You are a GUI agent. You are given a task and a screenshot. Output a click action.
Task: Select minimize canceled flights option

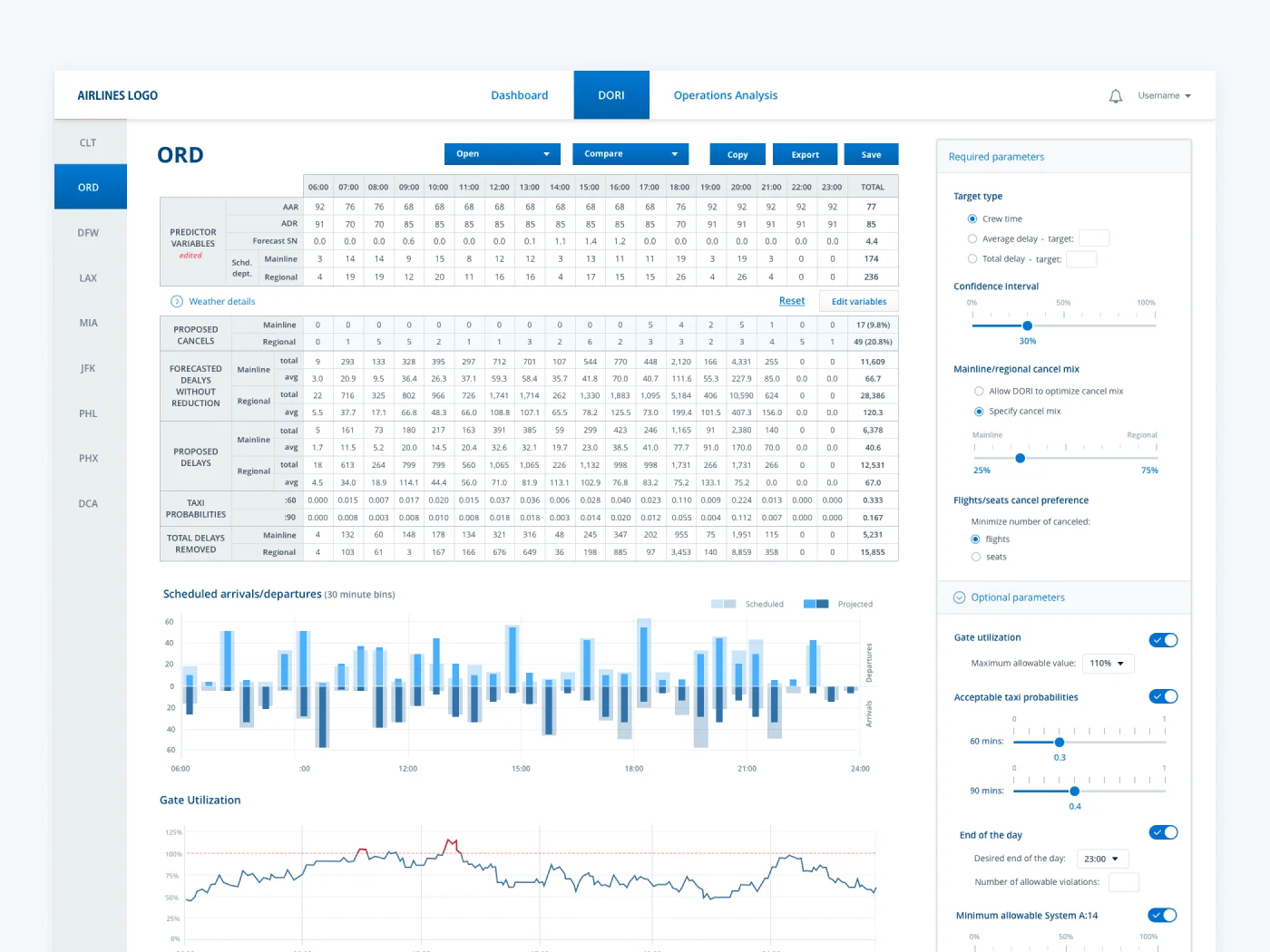(976, 539)
